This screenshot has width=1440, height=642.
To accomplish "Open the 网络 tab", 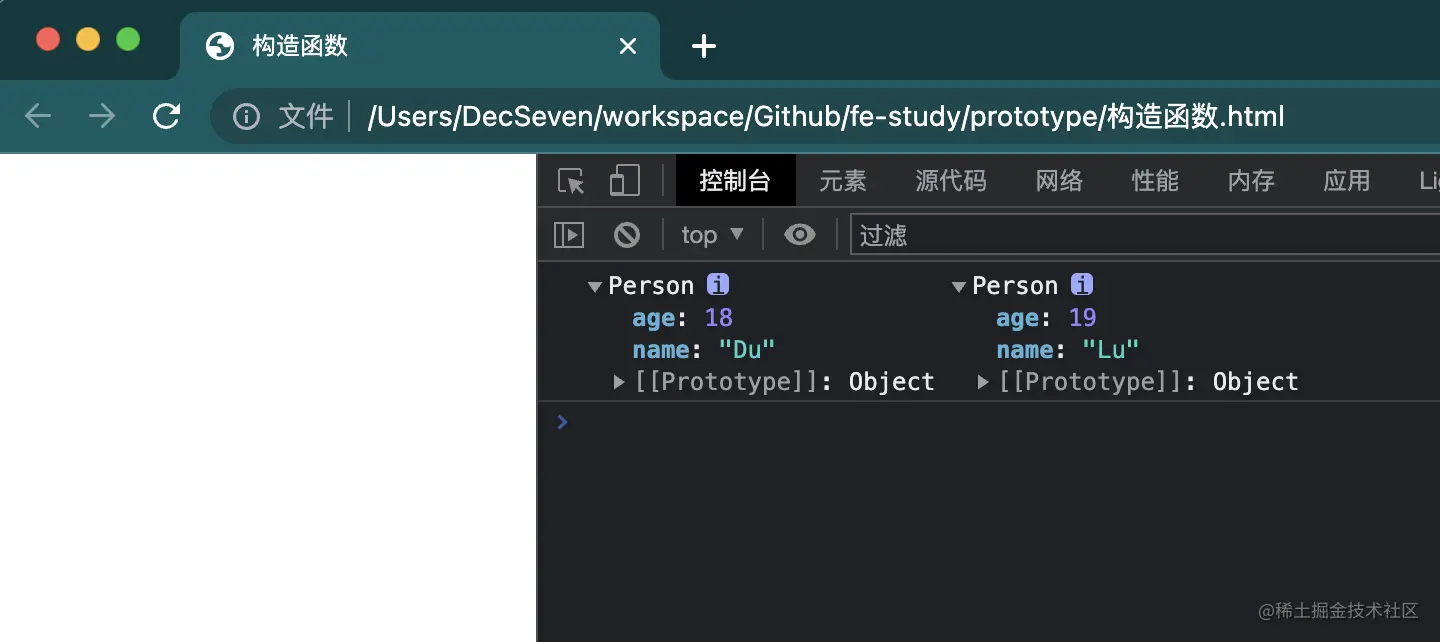I will pyautogui.click(x=1059, y=181).
